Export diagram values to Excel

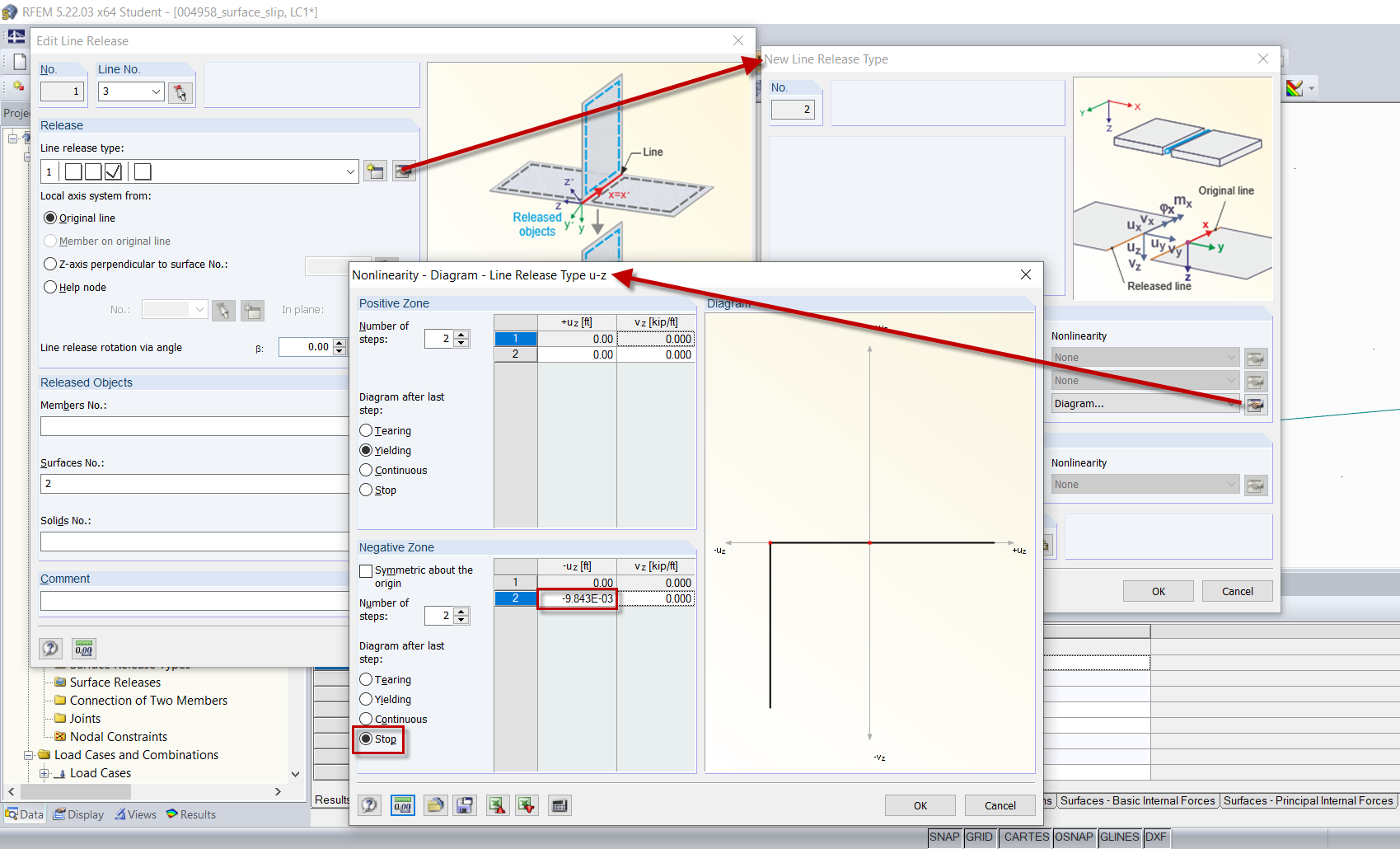[x=527, y=805]
